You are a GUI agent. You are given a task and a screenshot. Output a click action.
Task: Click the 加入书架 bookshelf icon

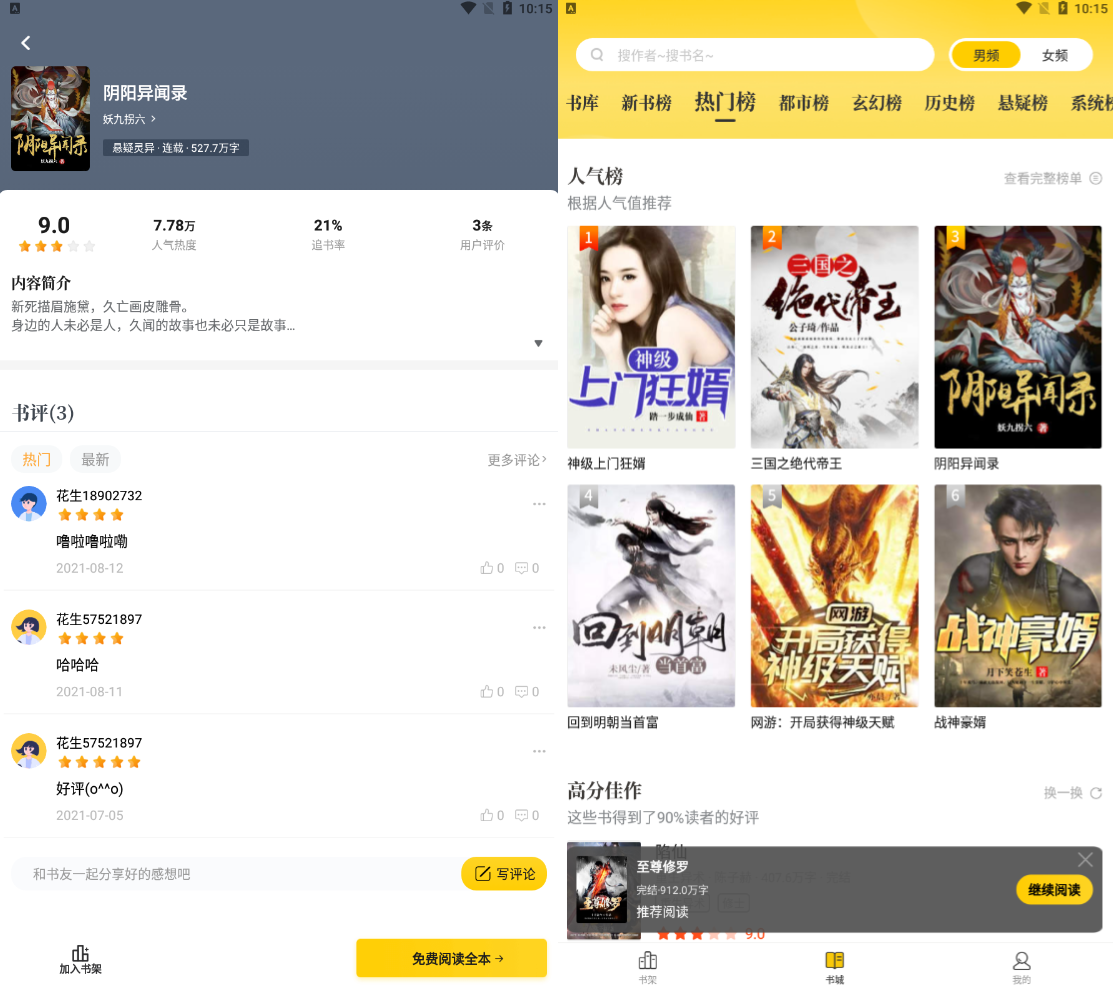point(80,954)
